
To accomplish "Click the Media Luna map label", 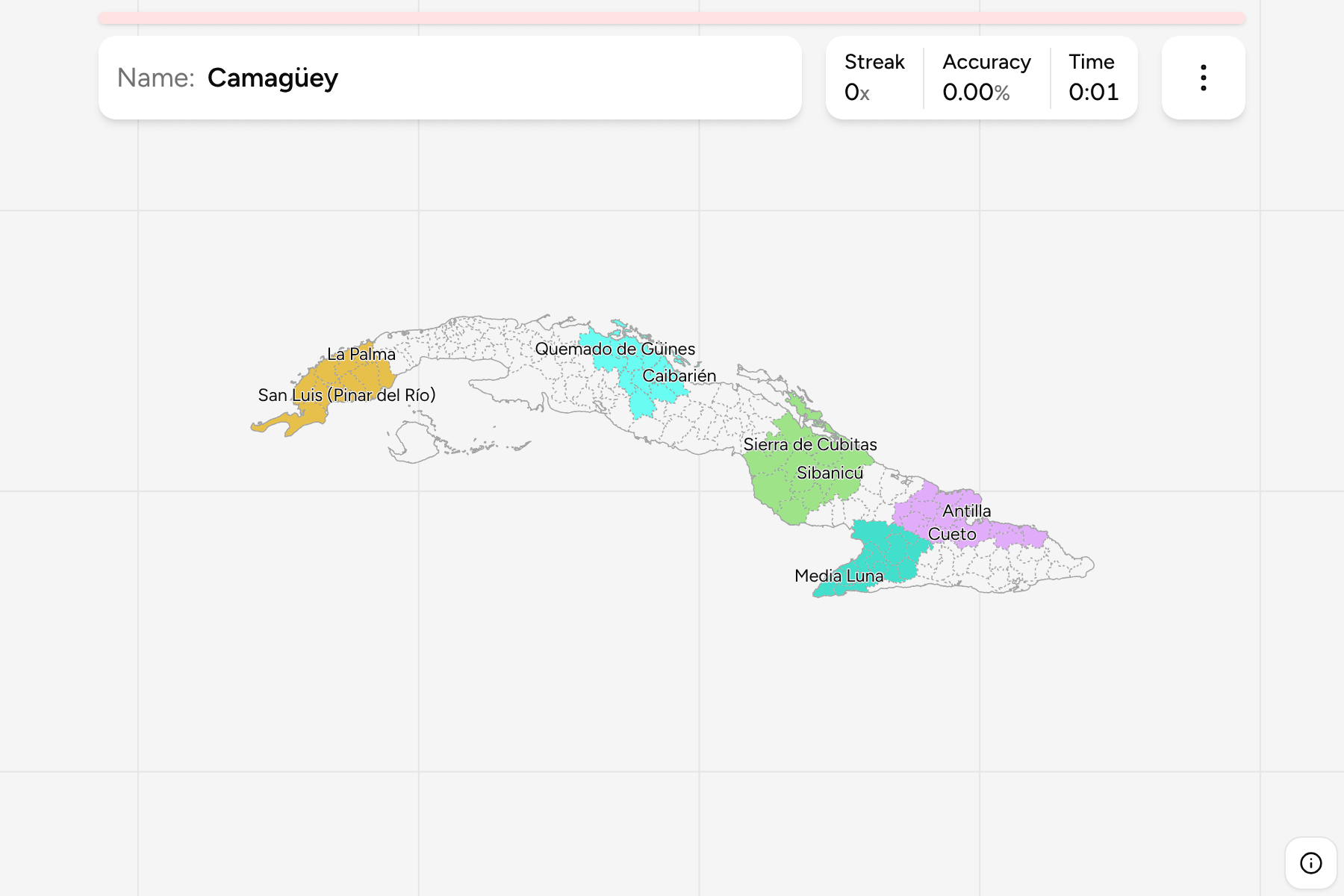I will point(839,576).
